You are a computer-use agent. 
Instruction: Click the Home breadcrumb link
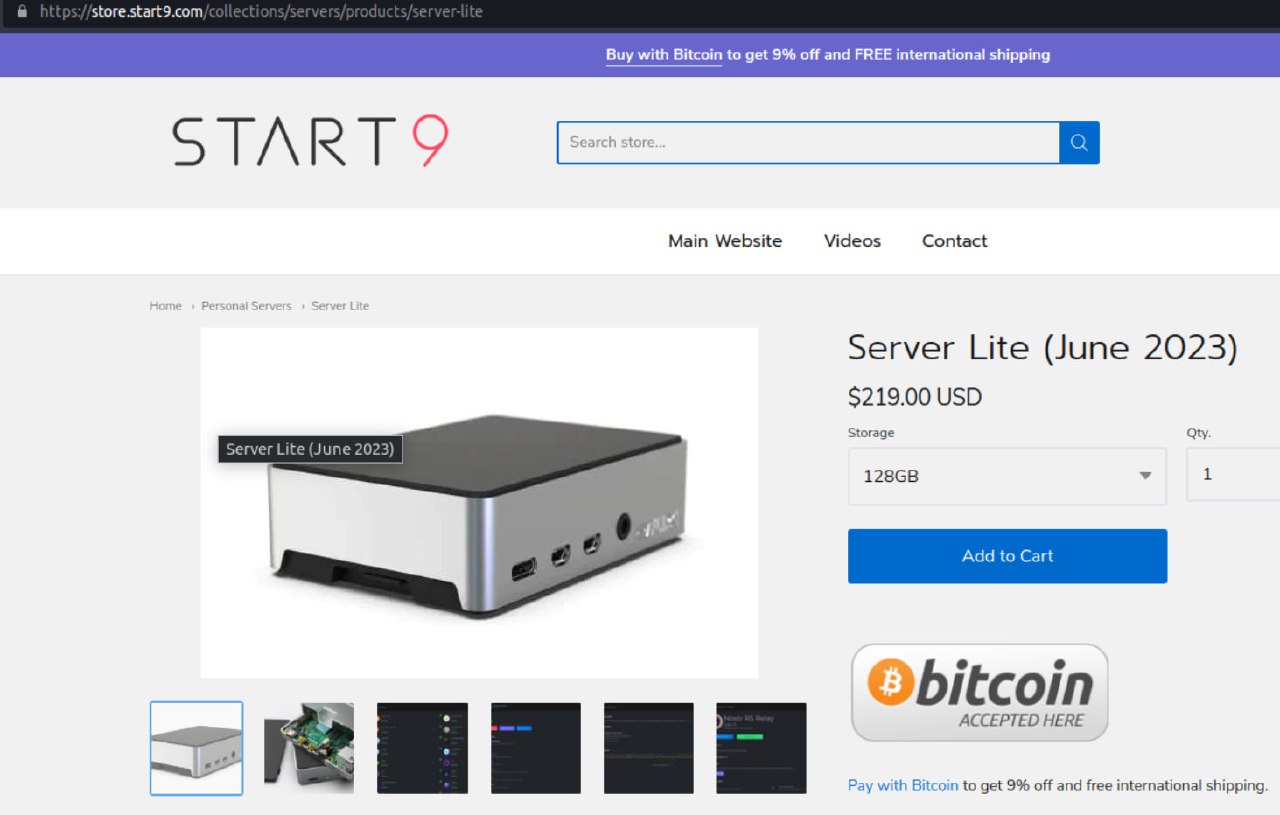click(166, 306)
